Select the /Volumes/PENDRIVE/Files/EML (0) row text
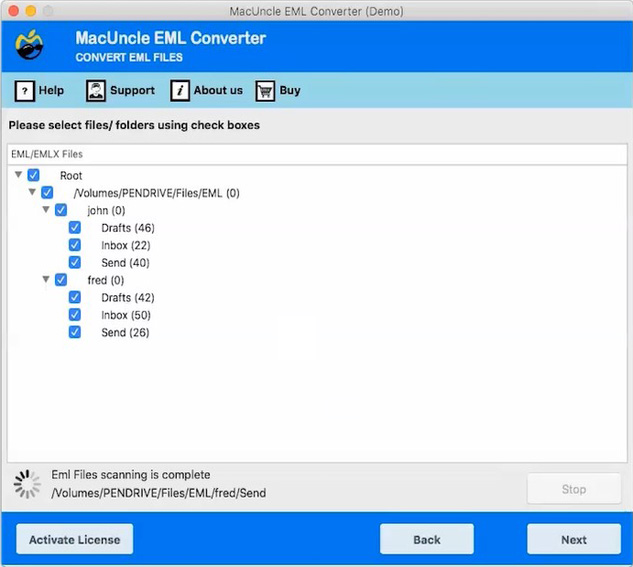The width and height of the screenshot is (633, 567). 157,193
